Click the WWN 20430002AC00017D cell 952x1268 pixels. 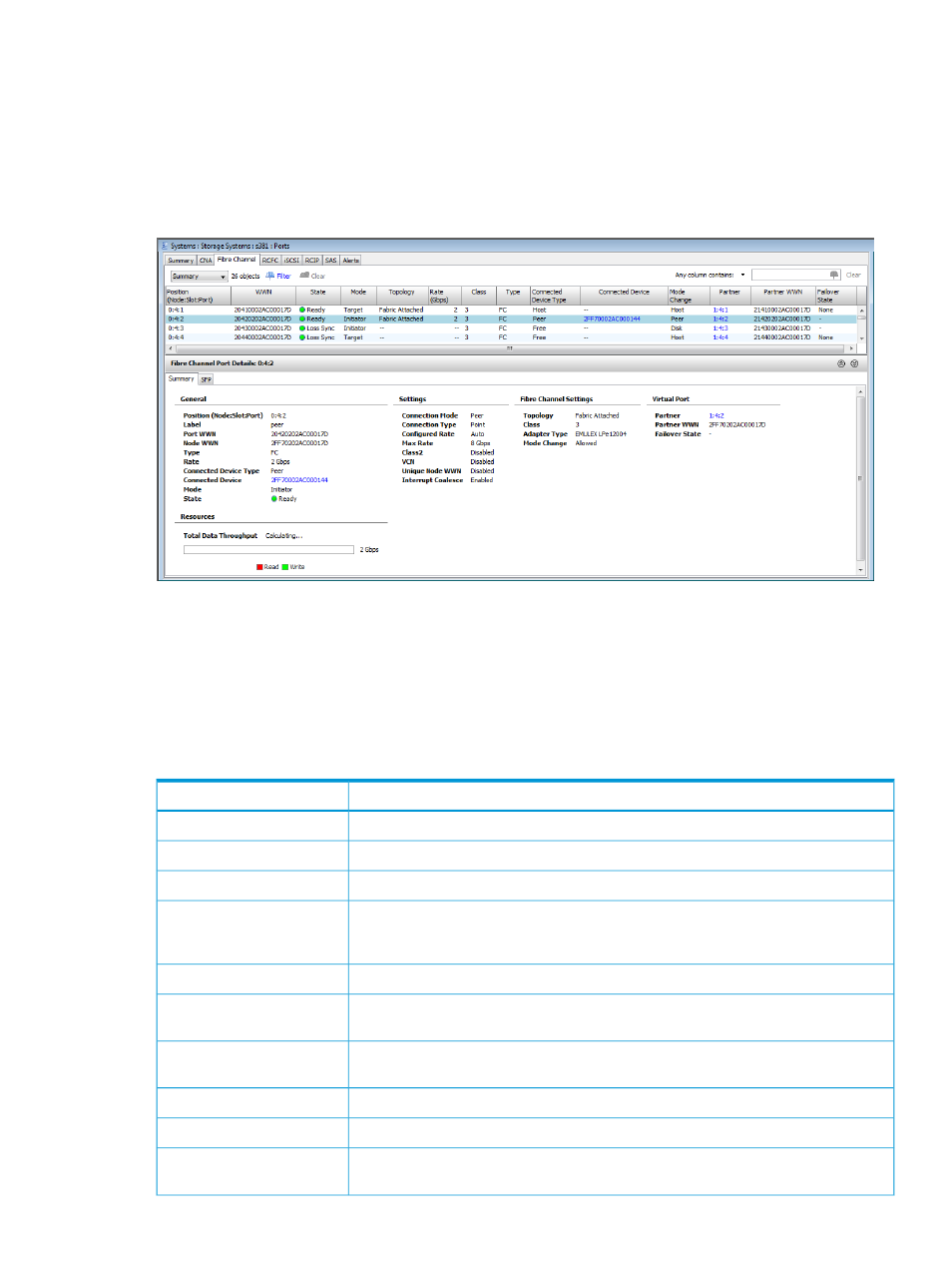[262, 328]
